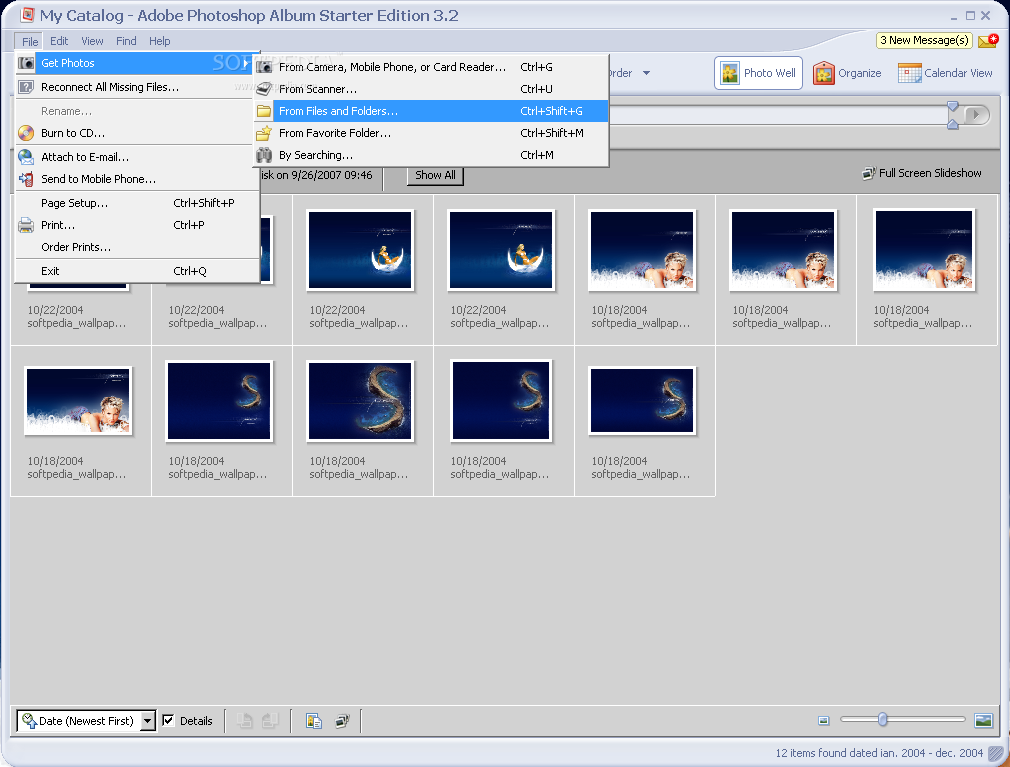Click the window resize grip in the corner
Viewport: 1010px width, 767px height.
click(x=996, y=753)
